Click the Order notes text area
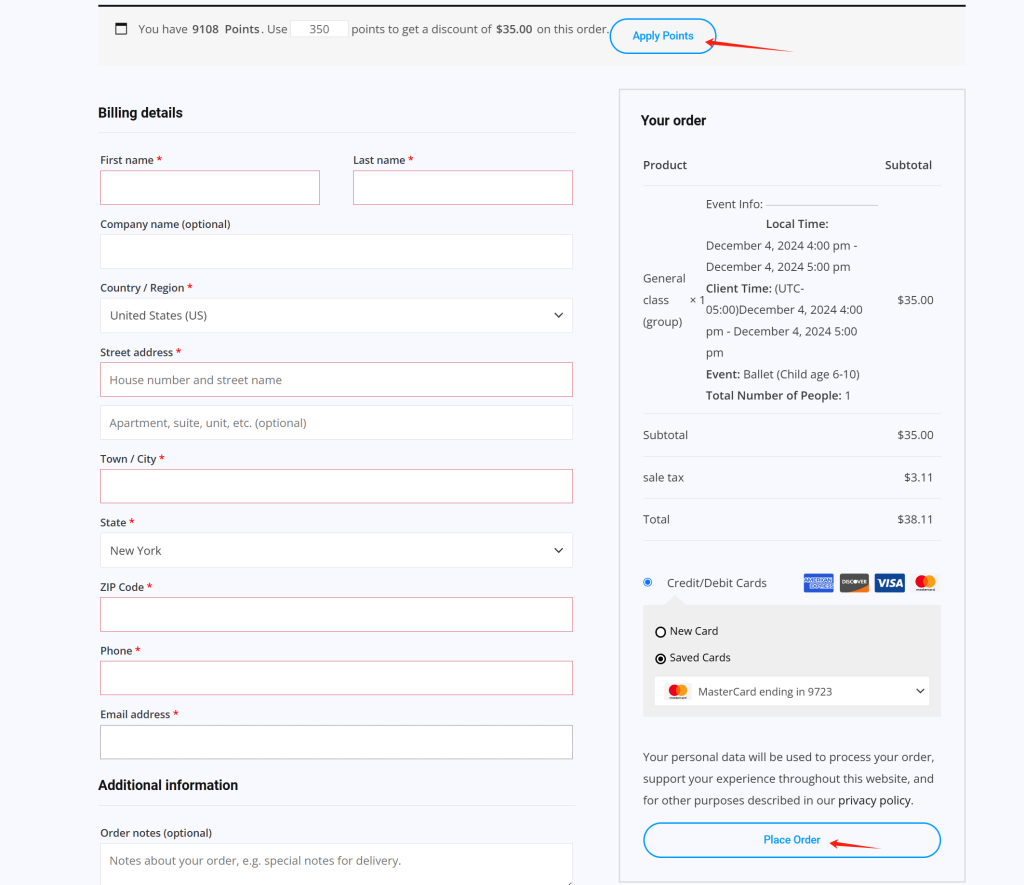The height and width of the screenshot is (885, 1024). click(336, 862)
